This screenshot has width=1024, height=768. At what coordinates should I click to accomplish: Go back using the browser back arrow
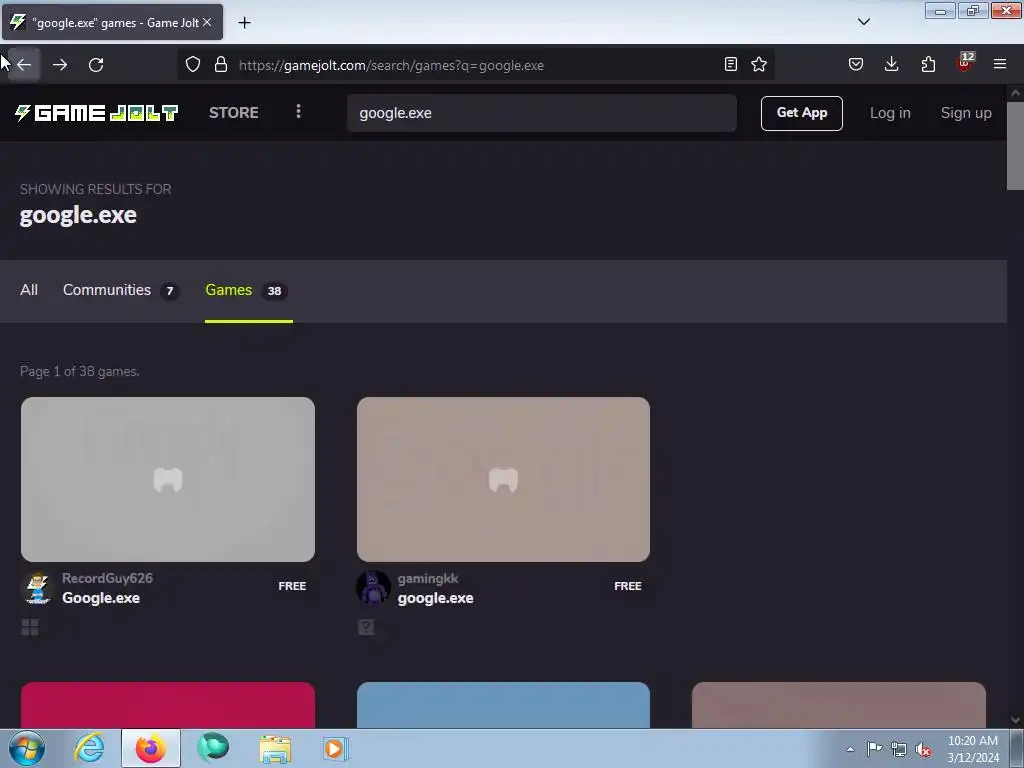(24, 65)
